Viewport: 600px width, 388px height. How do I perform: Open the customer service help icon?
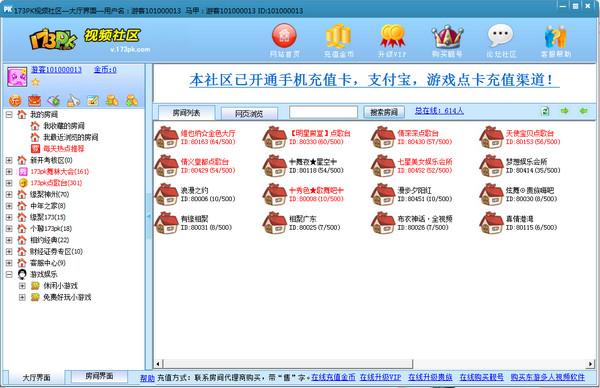556,37
